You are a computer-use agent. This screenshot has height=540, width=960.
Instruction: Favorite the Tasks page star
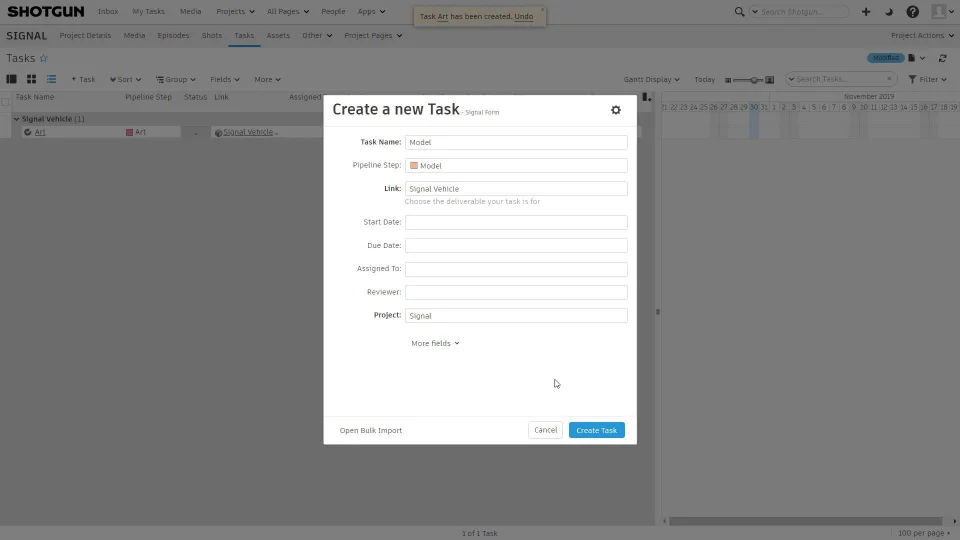click(x=43, y=58)
